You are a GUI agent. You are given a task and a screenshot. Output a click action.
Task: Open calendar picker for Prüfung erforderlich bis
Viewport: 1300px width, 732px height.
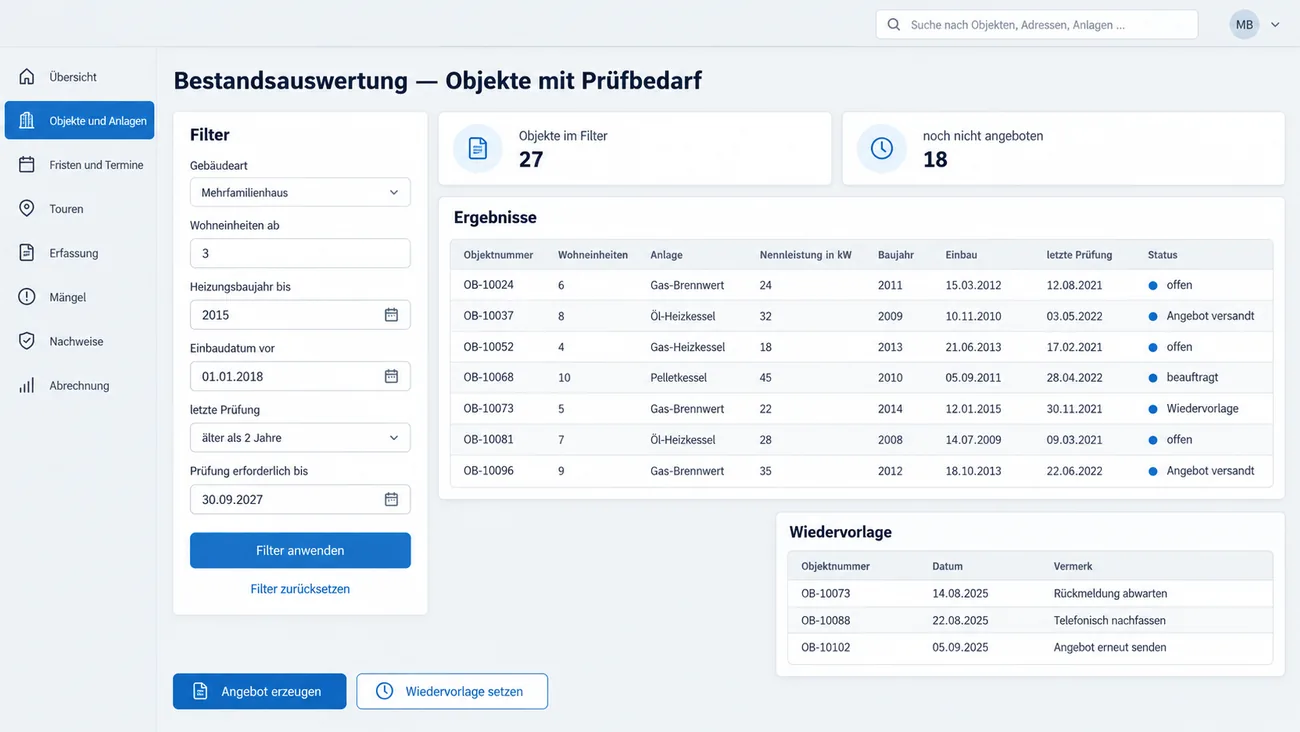click(391, 499)
